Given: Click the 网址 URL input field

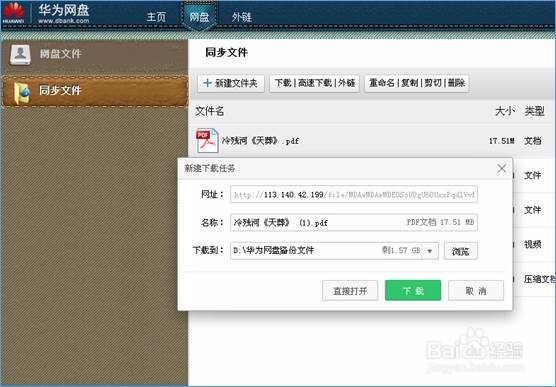Looking at the screenshot, I should click(354, 194).
